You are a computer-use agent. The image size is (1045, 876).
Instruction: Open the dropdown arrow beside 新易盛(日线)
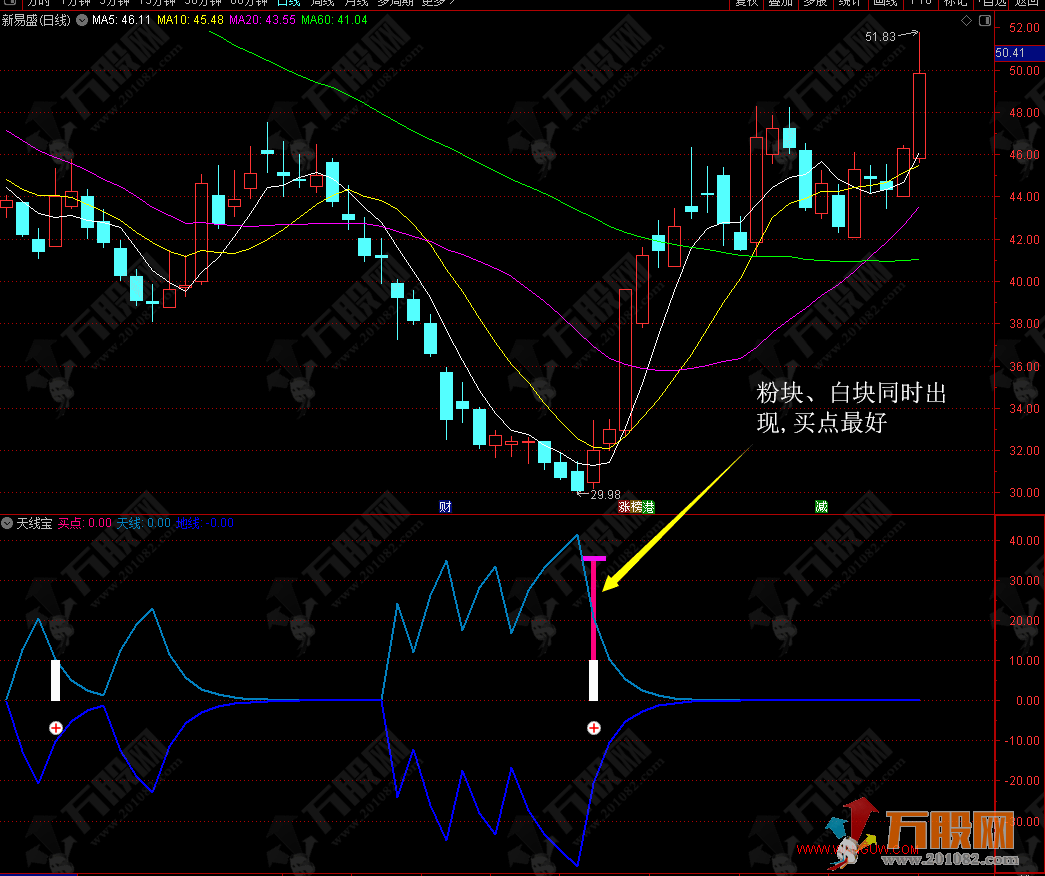click(x=82, y=20)
